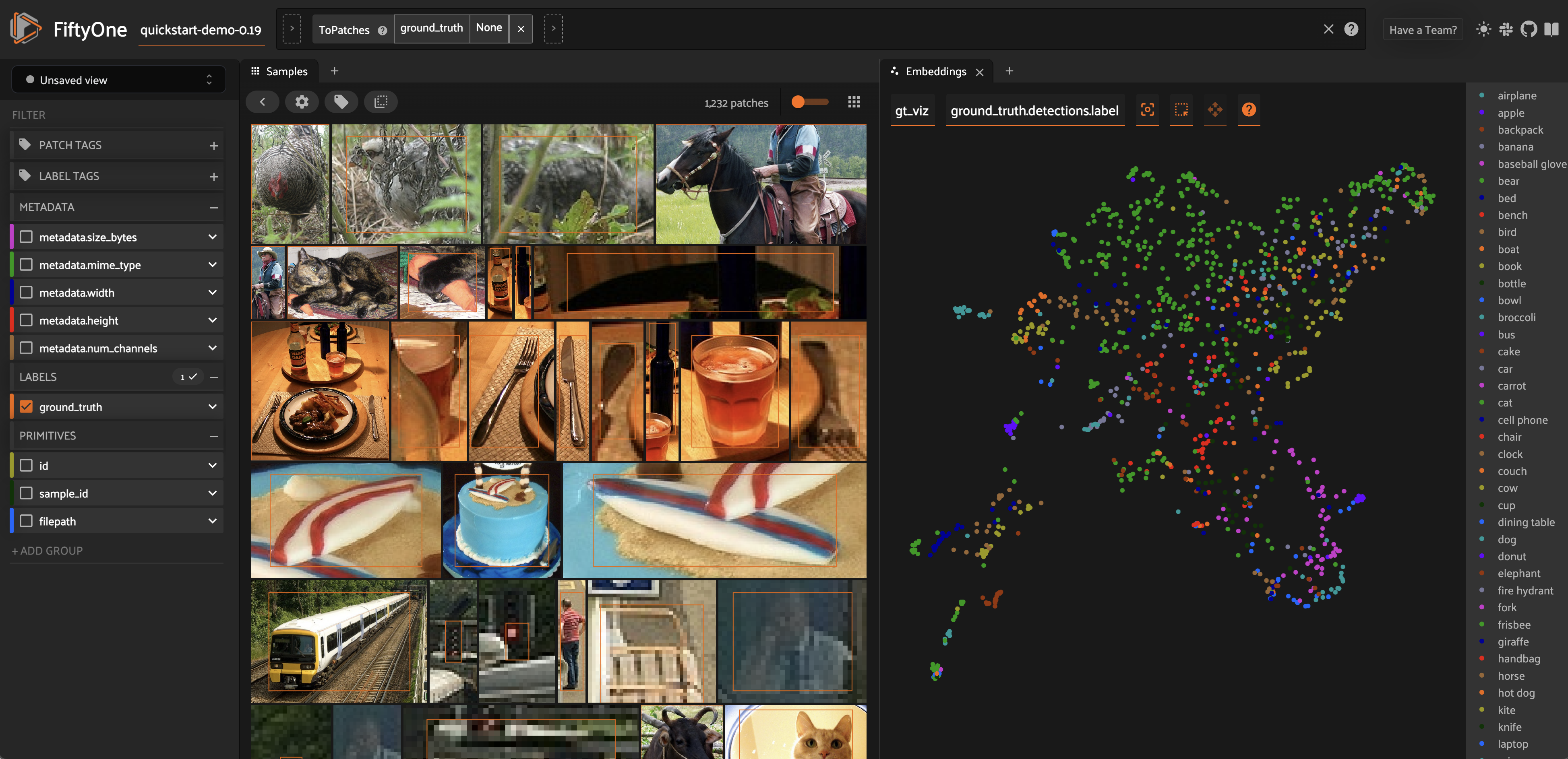Viewport: 1568px width, 759px height.
Task: Open display settings gear in Samples toolbar
Action: point(302,101)
